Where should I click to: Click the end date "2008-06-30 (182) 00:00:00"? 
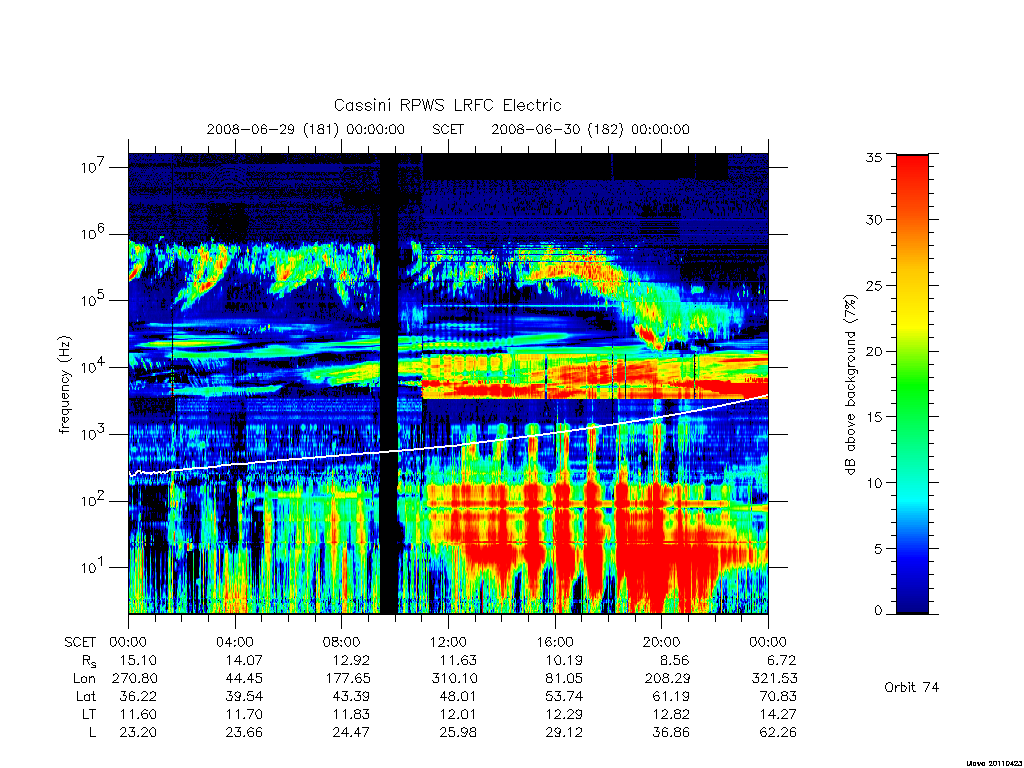click(590, 129)
